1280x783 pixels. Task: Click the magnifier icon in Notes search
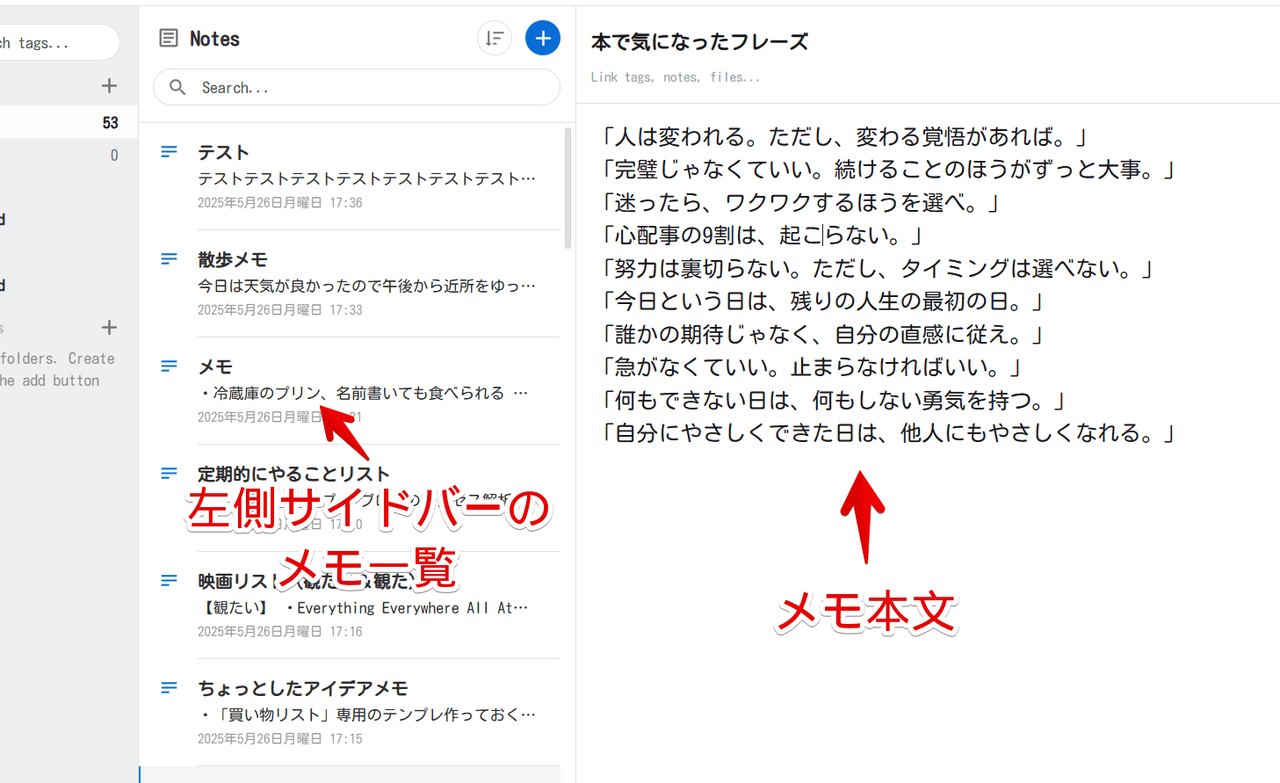178,87
